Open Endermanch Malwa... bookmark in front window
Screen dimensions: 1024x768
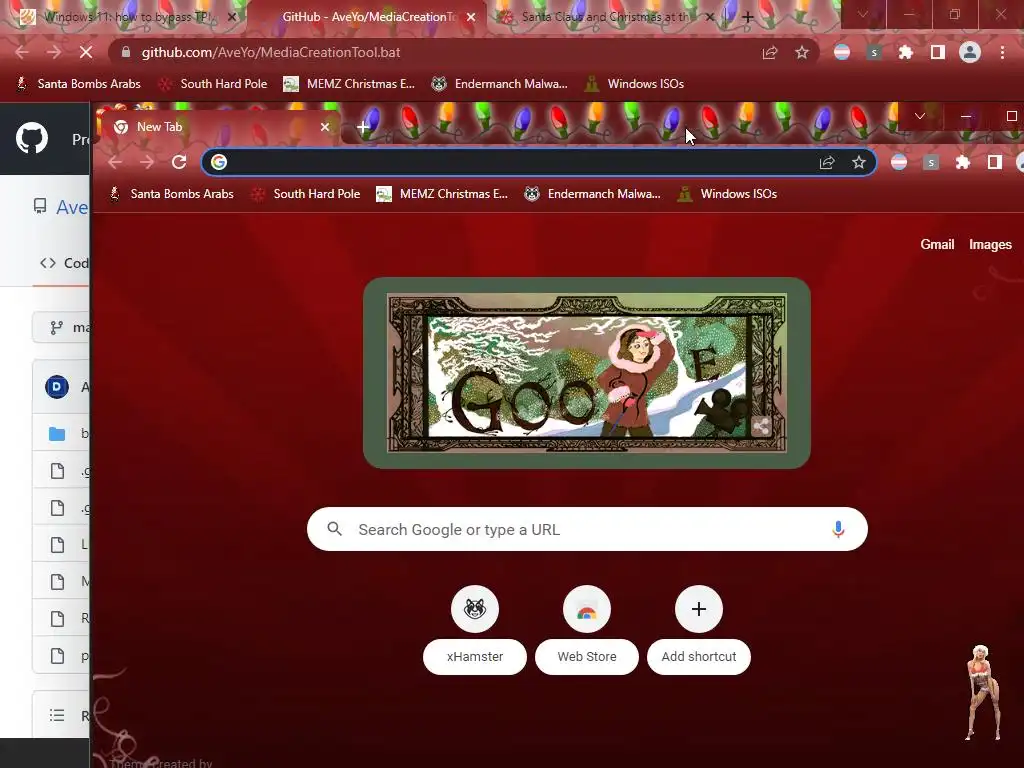click(593, 194)
